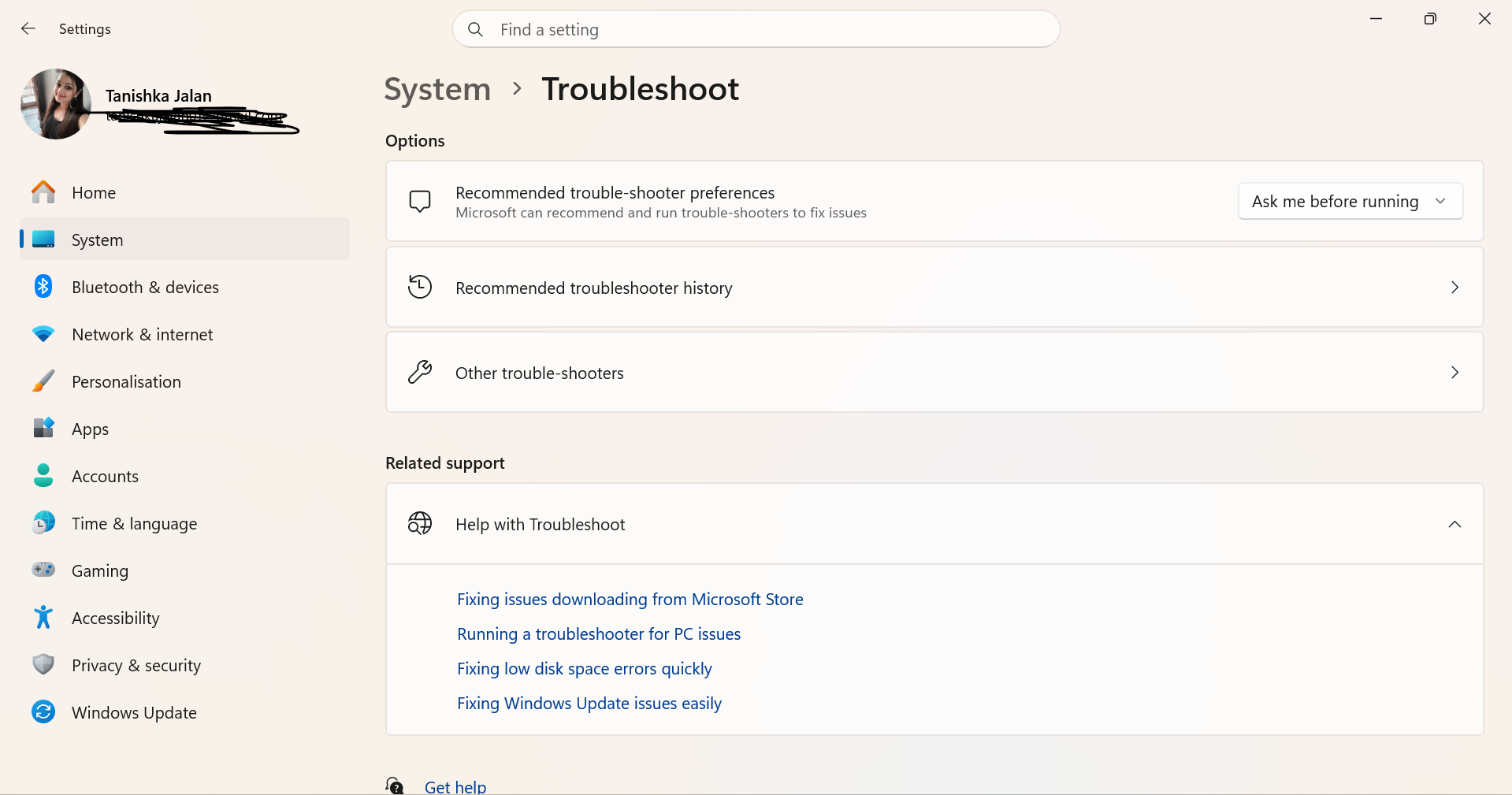
Task: Click the Privacy & security shield icon
Action: [x=43, y=664]
